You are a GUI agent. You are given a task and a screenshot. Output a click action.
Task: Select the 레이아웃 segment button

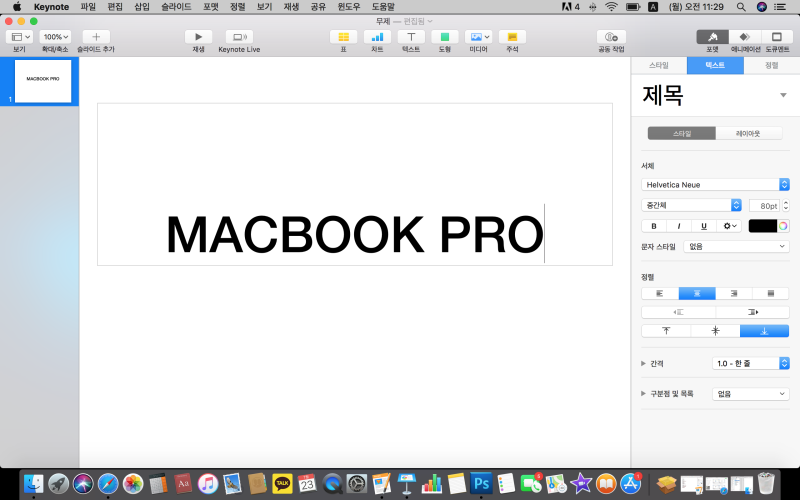[x=748, y=134]
